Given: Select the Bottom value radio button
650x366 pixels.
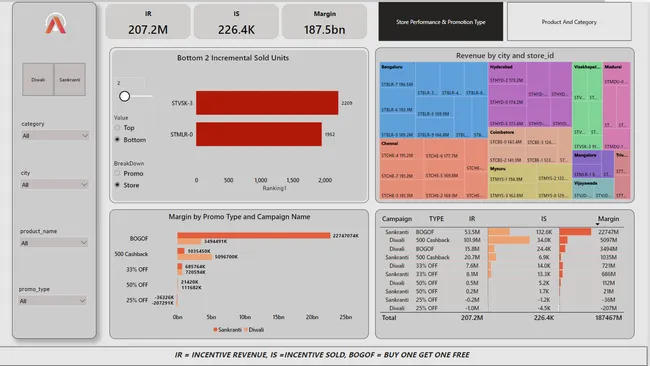Looking at the screenshot, I should coord(117,140).
